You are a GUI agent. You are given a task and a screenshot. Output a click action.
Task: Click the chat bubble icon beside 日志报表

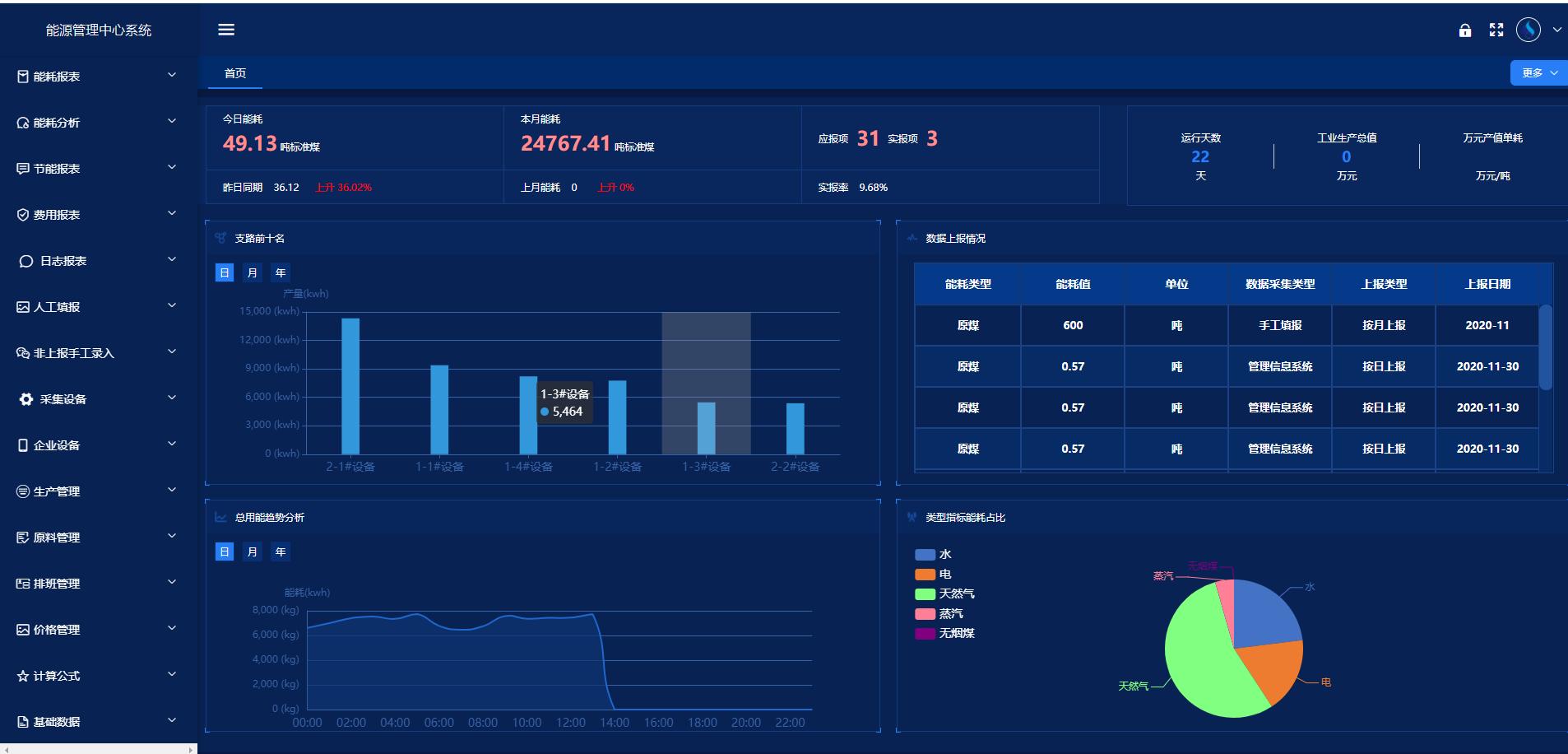click(26, 261)
